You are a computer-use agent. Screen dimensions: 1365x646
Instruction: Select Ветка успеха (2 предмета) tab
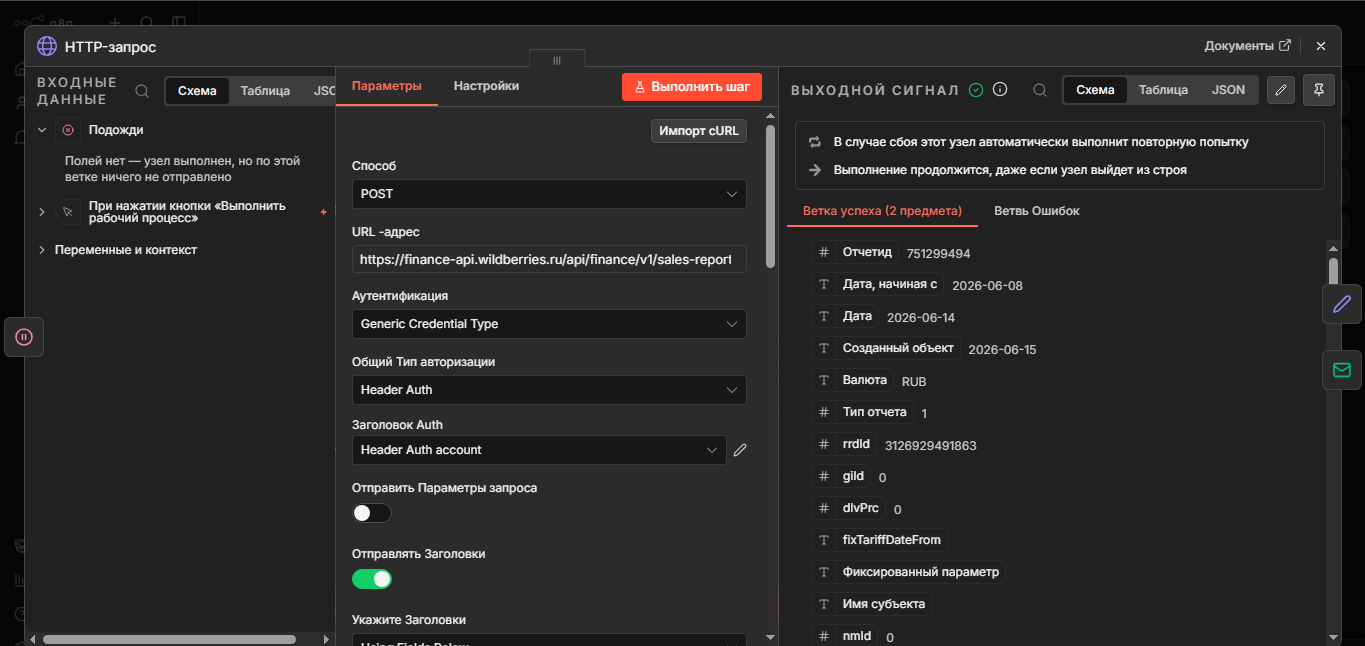pos(882,211)
